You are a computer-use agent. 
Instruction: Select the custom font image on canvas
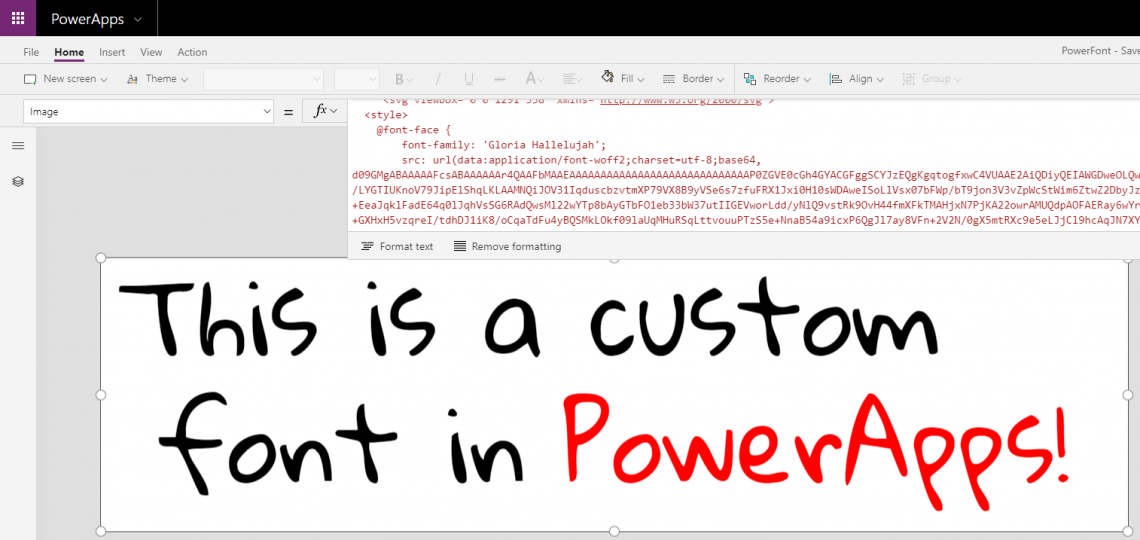[614, 395]
